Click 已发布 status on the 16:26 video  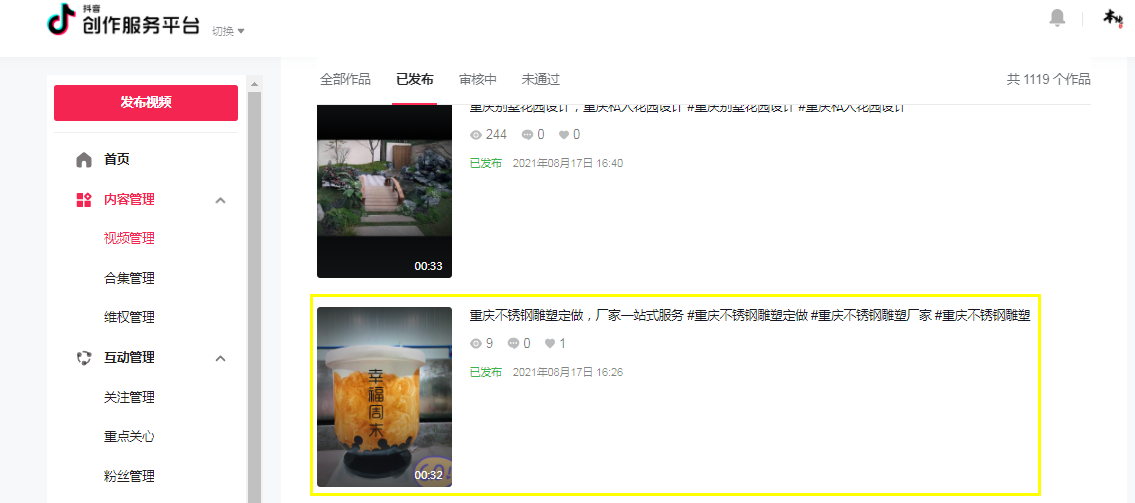pos(486,372)
